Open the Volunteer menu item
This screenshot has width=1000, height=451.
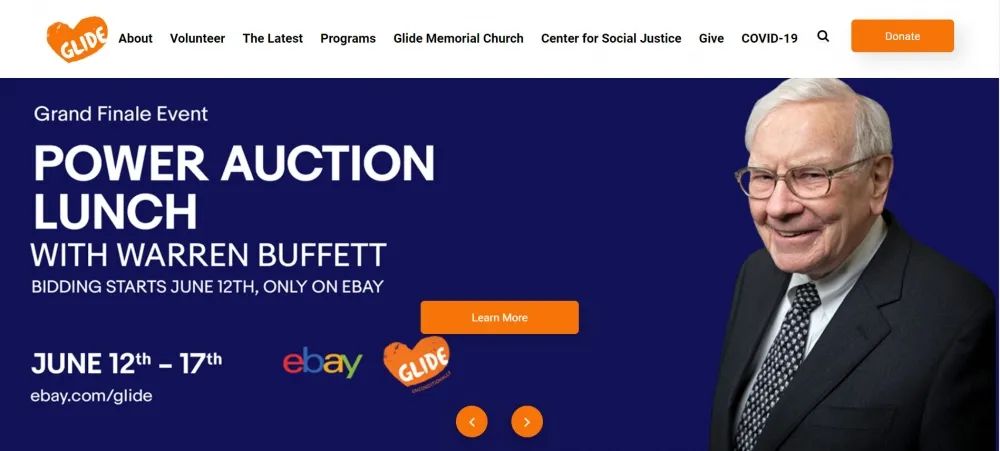(x=197, y=38)
